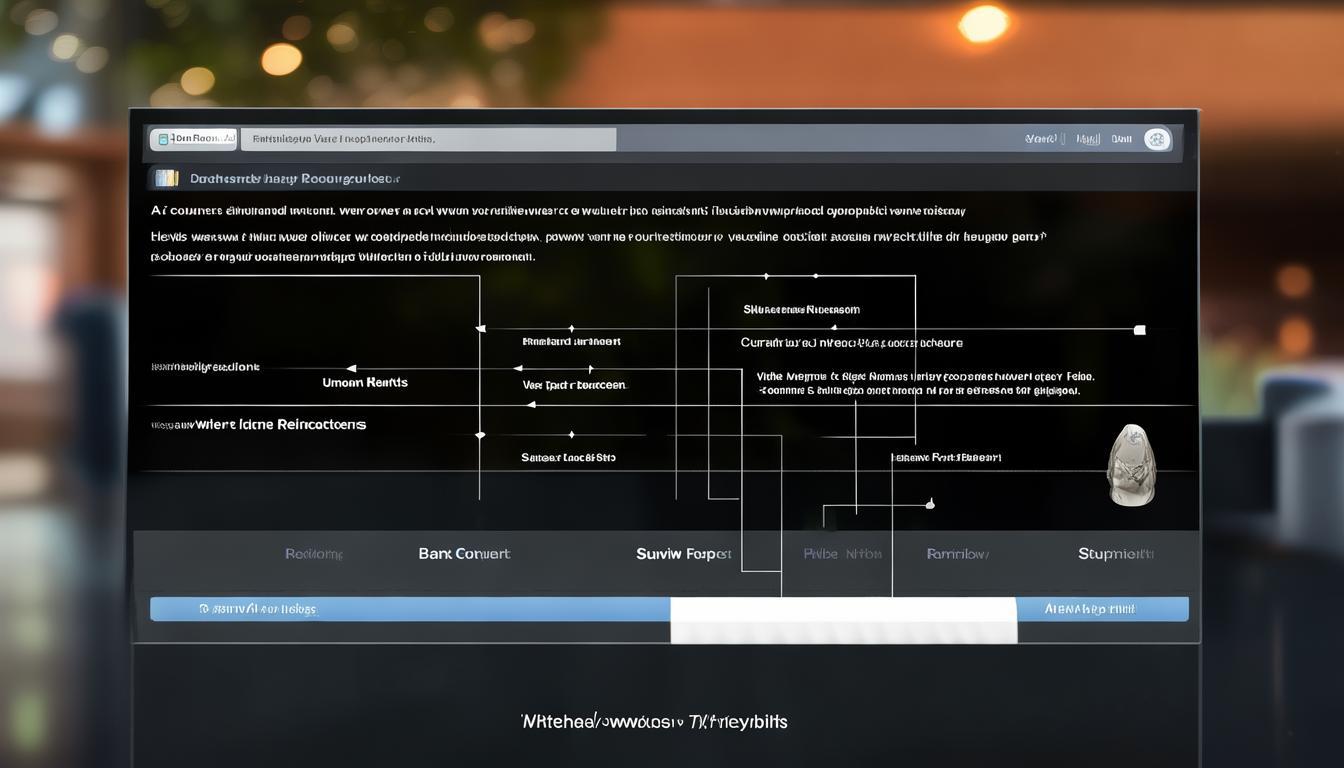Click the gray address bar field

(x=427, y=139)
